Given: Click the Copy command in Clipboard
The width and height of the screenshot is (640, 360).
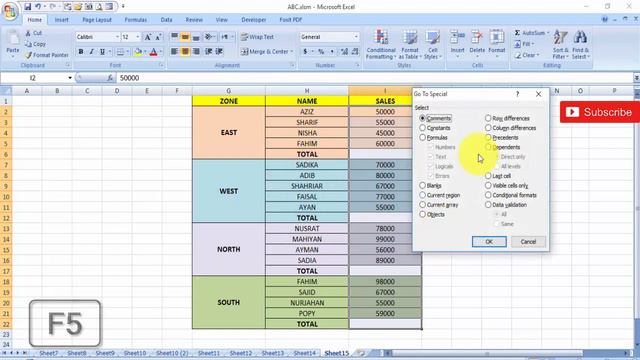Looking at the screenshot, I should pos(36,44).
